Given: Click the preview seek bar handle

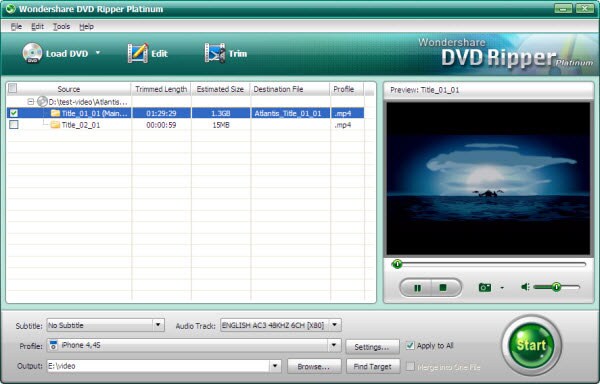Looking at the screenshot, I should (397, 264).
